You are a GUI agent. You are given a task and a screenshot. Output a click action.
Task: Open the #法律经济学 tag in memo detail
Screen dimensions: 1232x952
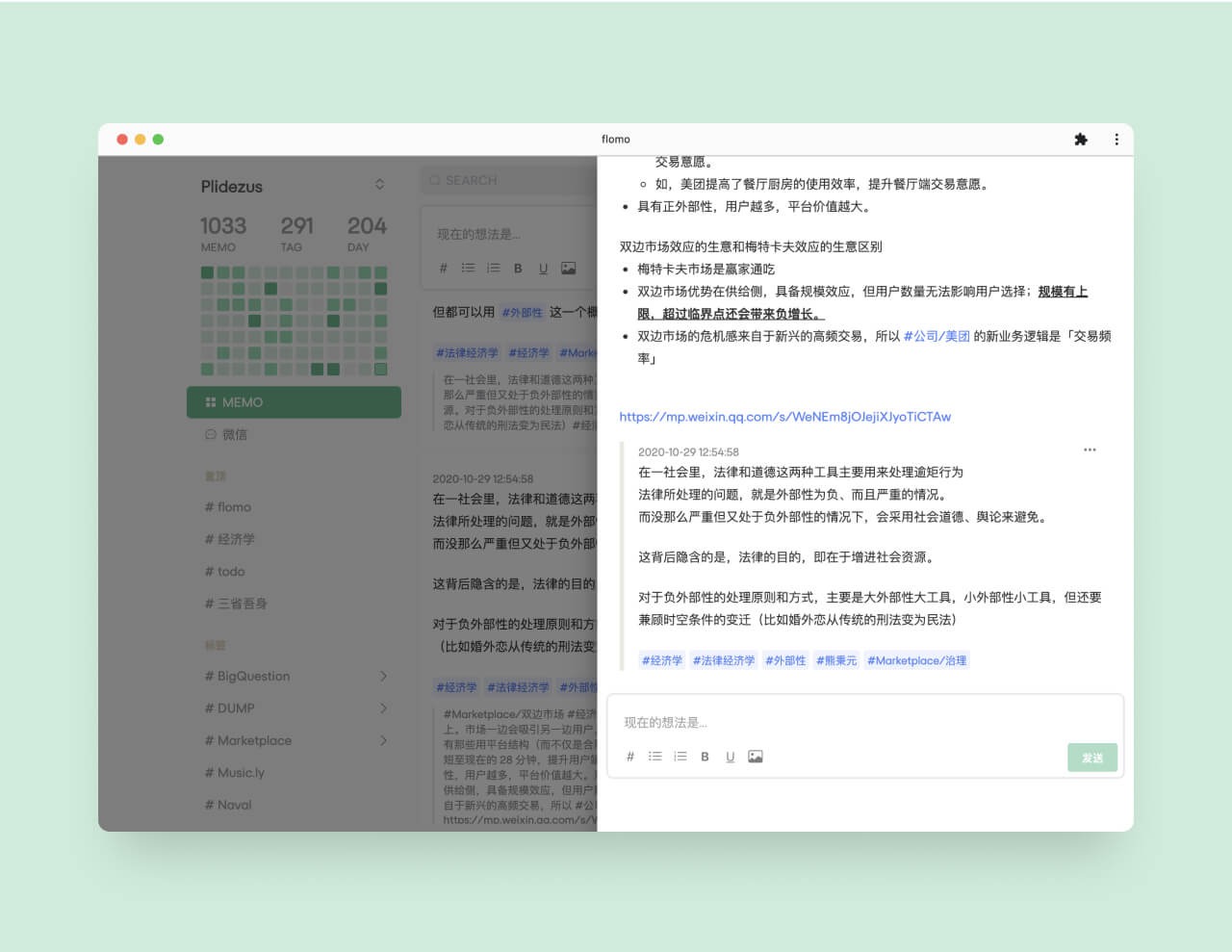click(x=724, y=660)
